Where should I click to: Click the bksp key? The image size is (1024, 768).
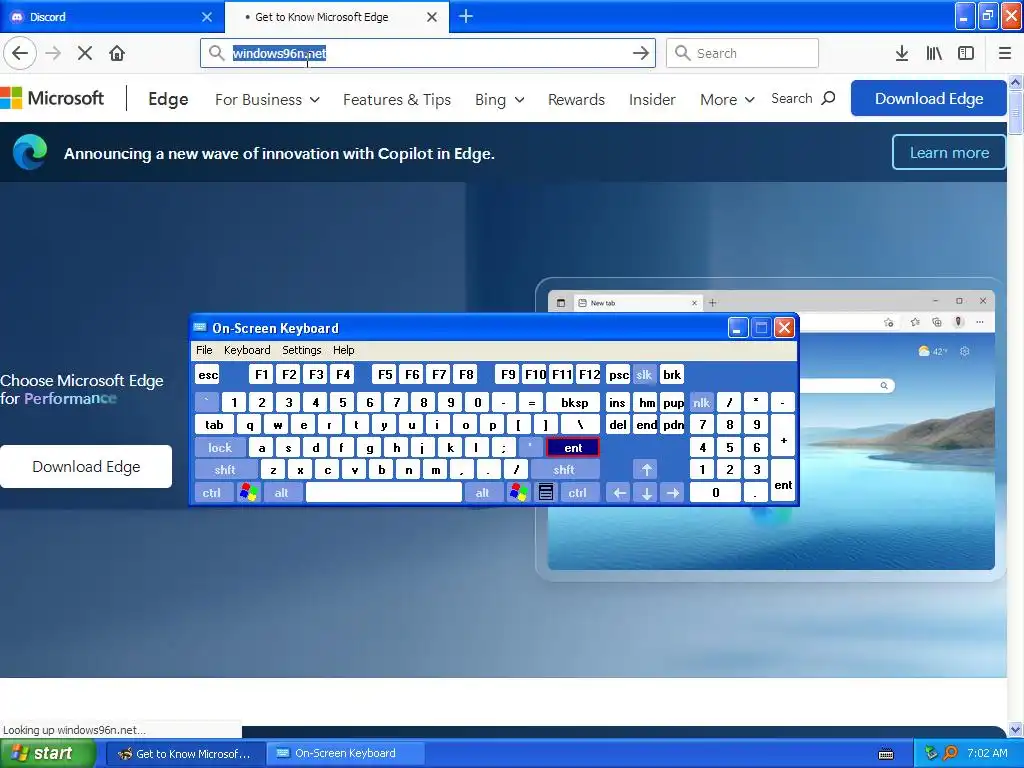tap(574, 402)
